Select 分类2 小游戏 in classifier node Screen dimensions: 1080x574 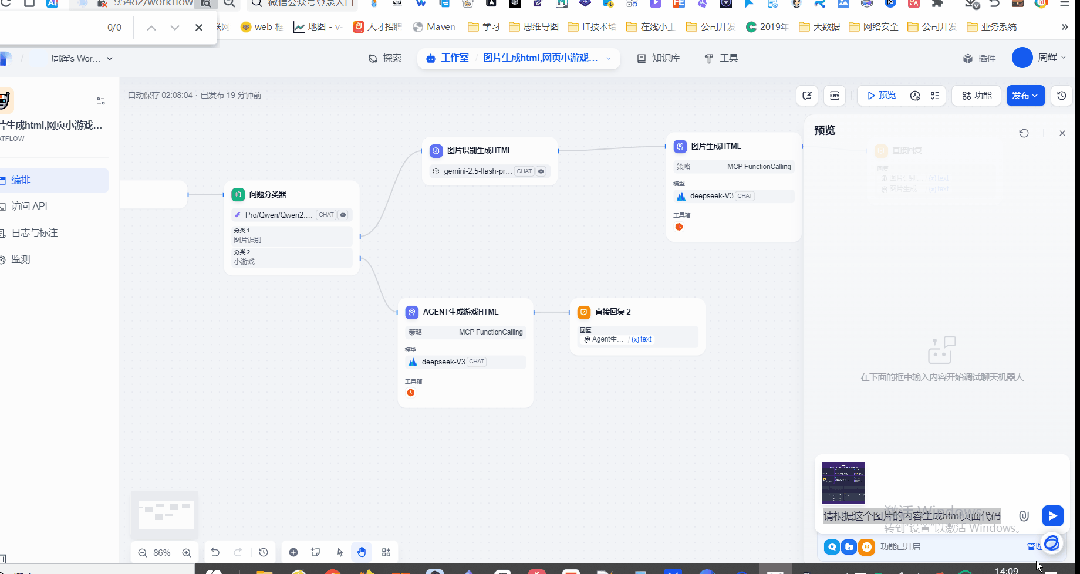(x=291, y=258)
